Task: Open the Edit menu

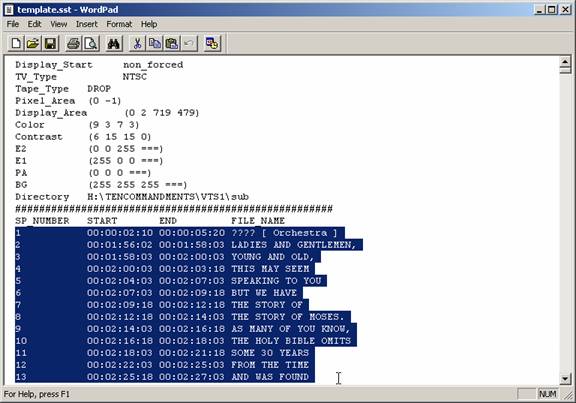Action: (x=34, y=24)
